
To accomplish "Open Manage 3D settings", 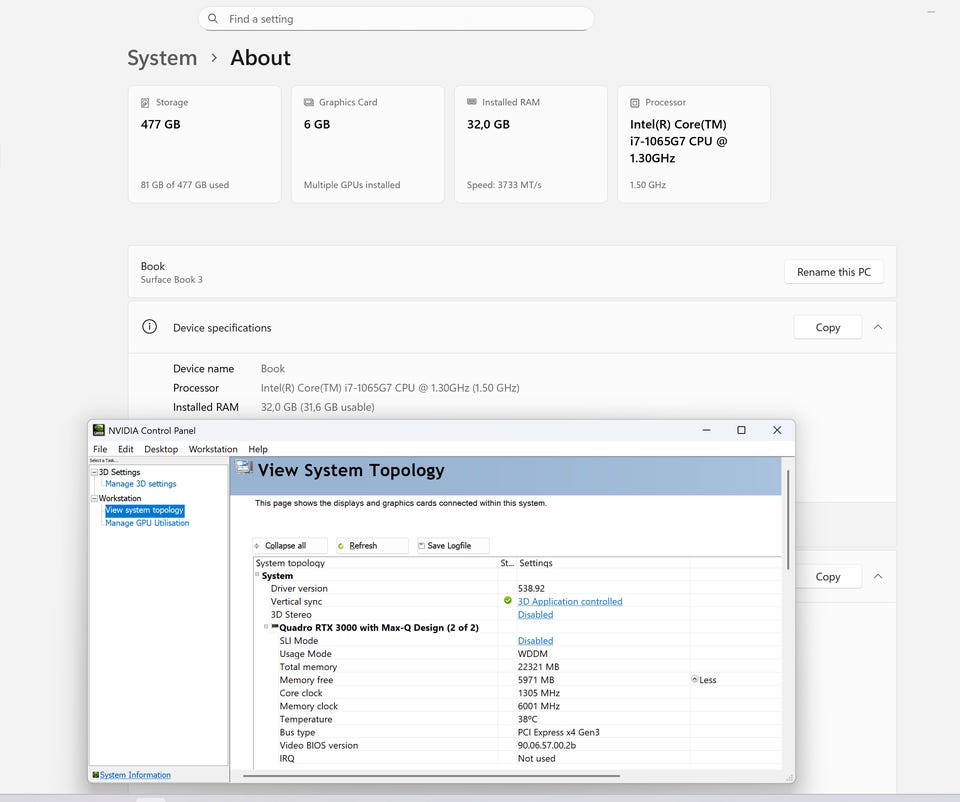I will point(140,484).
